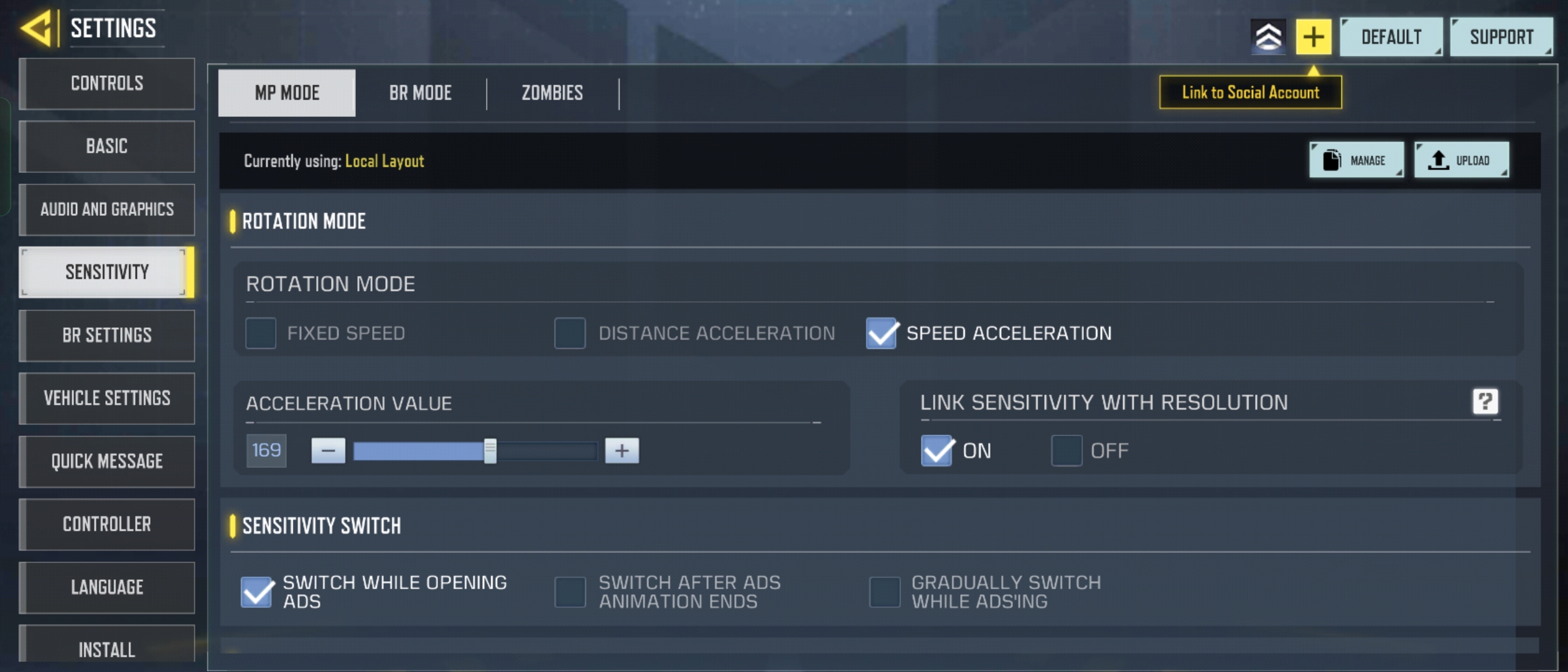
Task: Toggle Switch While Opening ADS
Action: click(x=256, y=592)
